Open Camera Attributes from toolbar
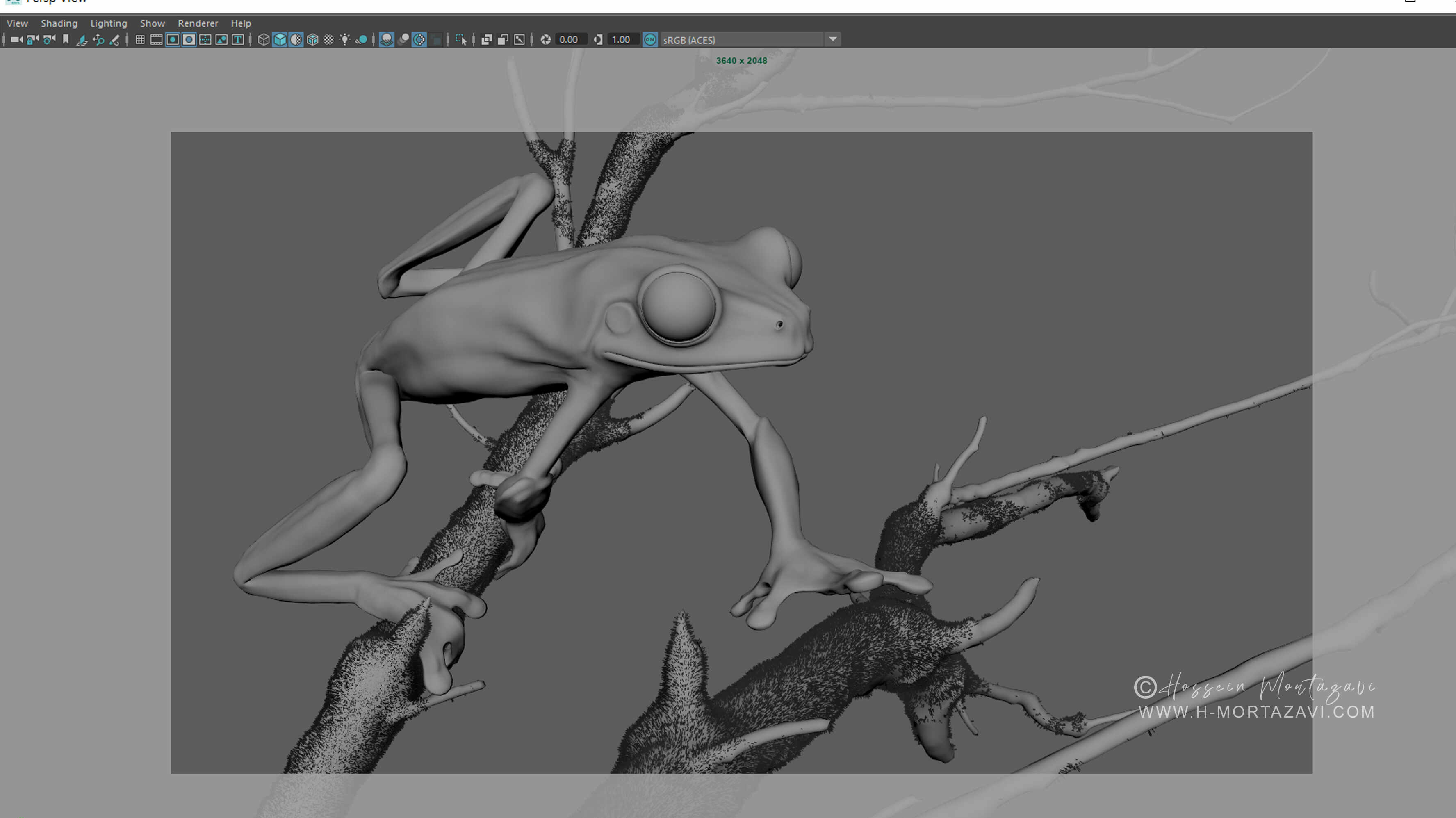1456x818 pixels. [x=50, y=40]
